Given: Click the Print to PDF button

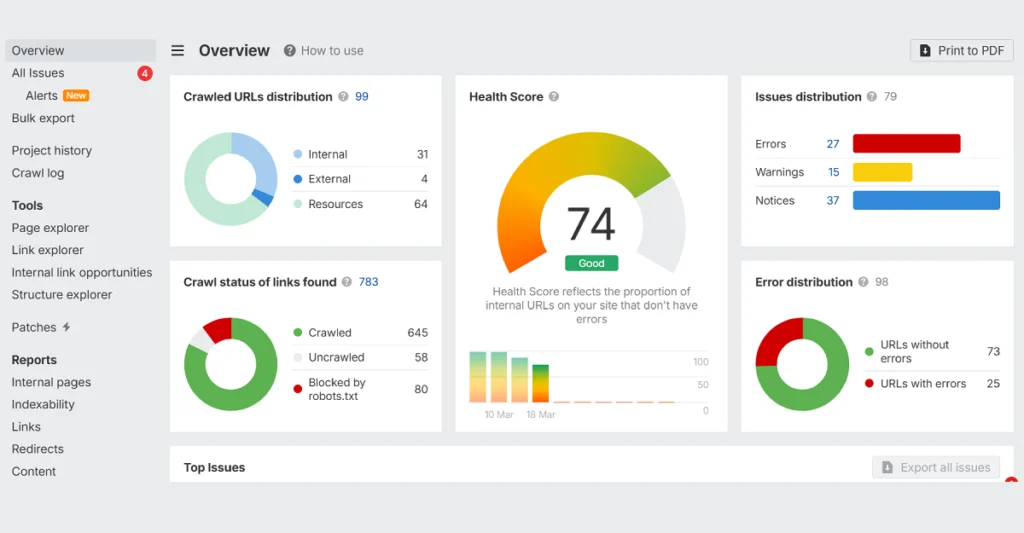Looking at the screenshot, I should click(961, 50).
